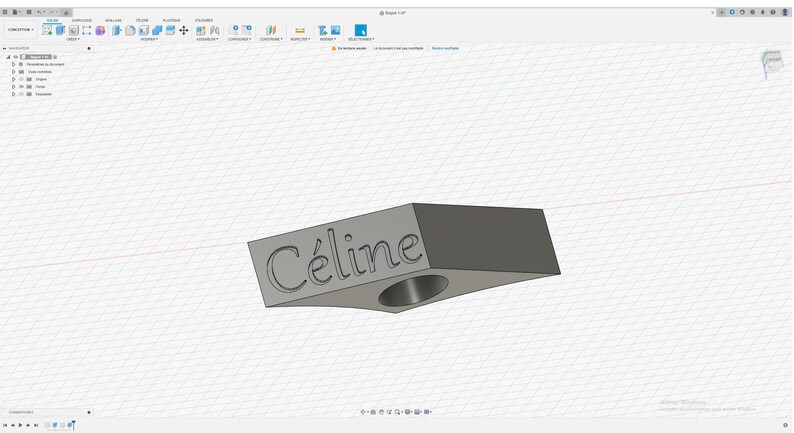Open the CRÉER dropdown menu
The height and width of the screenshot is (433, 794).
click(x=73, y=39)
